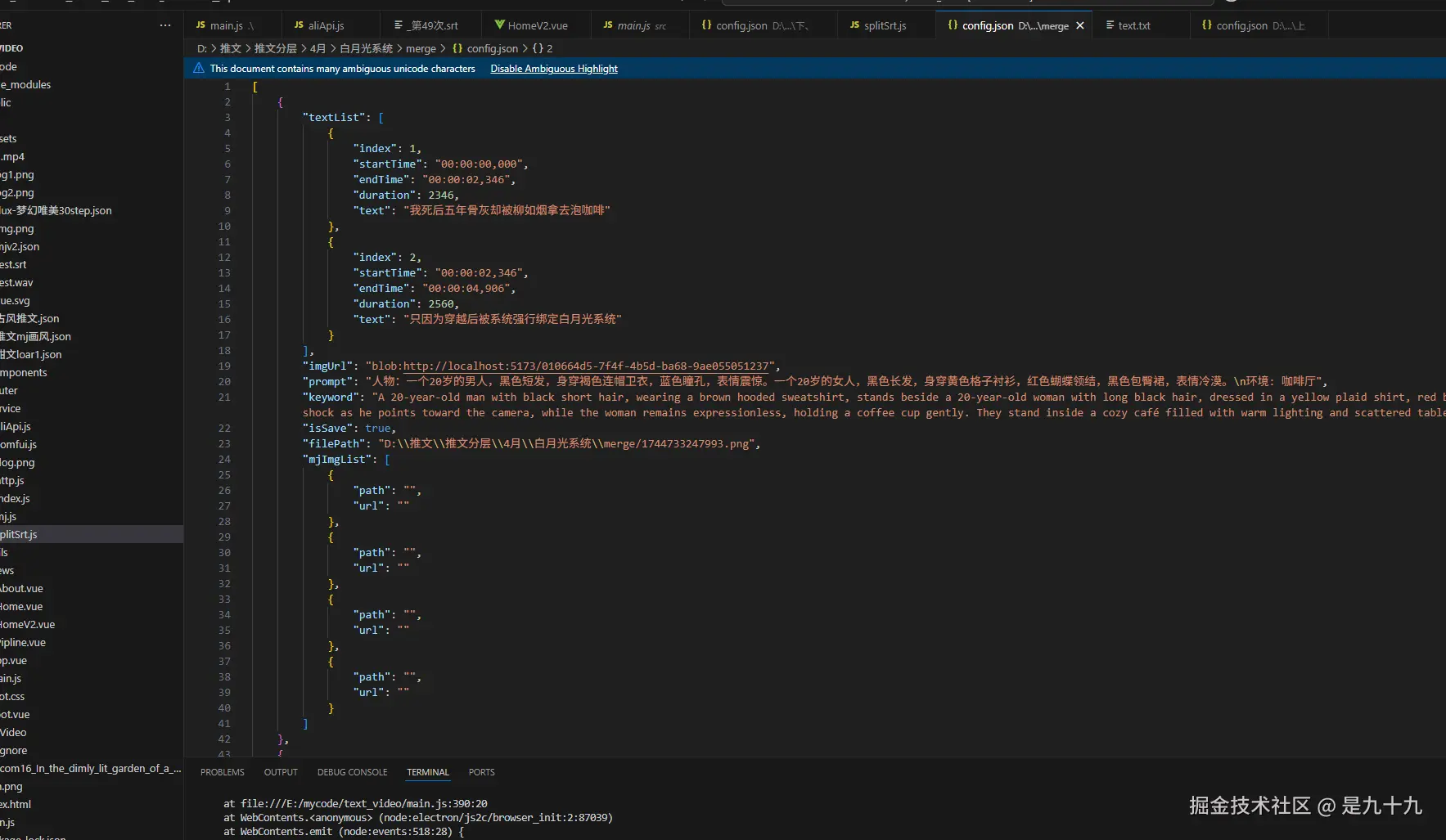Click the warning triangle icon in the unicode banner
Image resolution: width=1446 pixels, height=840 pixels.
(x=199, y=69)
